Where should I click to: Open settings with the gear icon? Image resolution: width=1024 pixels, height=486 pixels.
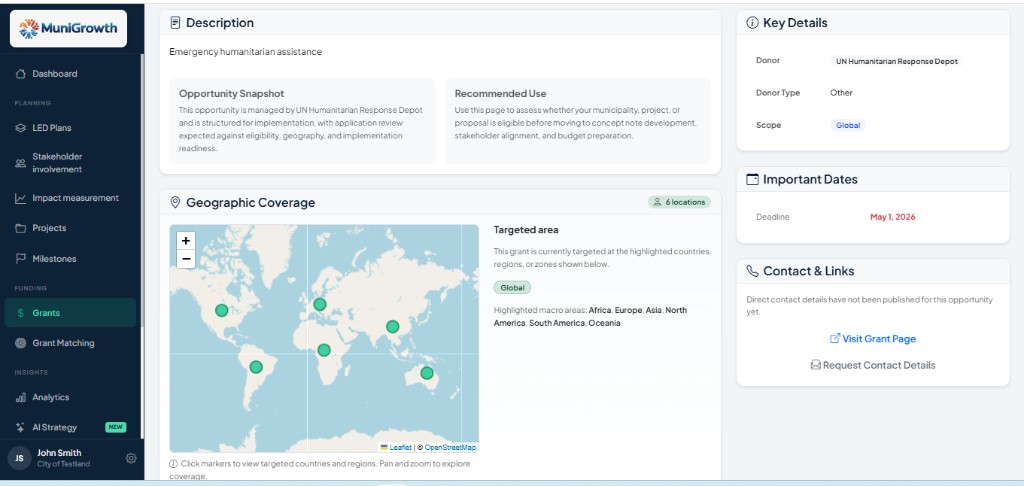click(x=131, y=459)
